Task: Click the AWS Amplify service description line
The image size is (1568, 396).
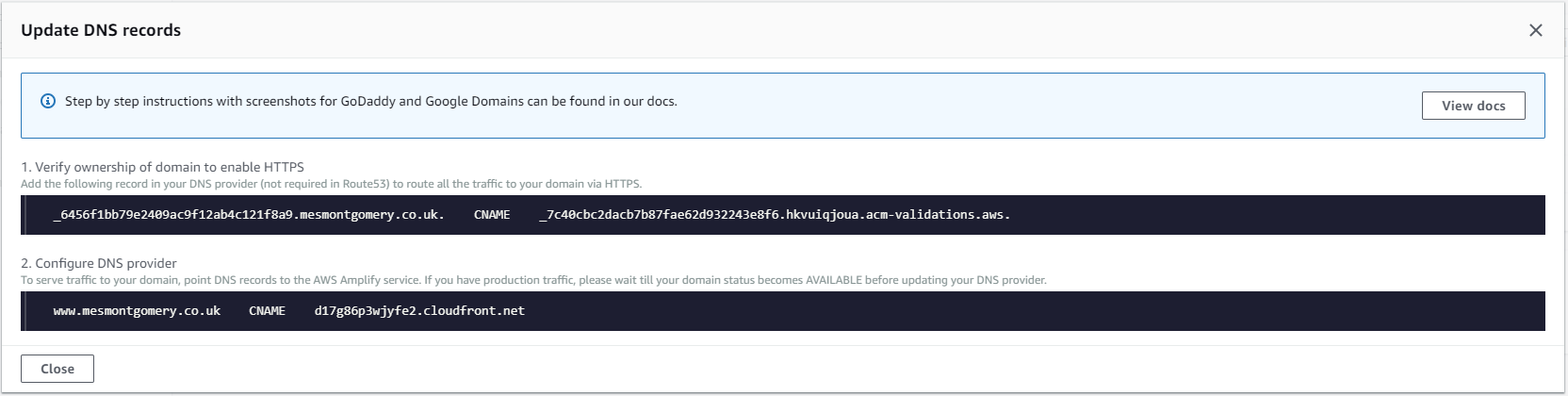Action: pos(533,280)
